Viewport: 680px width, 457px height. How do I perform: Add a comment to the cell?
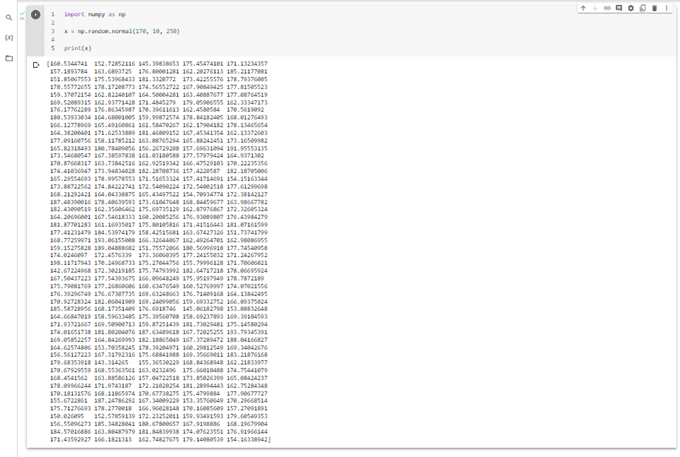click(x=619, y=8)
